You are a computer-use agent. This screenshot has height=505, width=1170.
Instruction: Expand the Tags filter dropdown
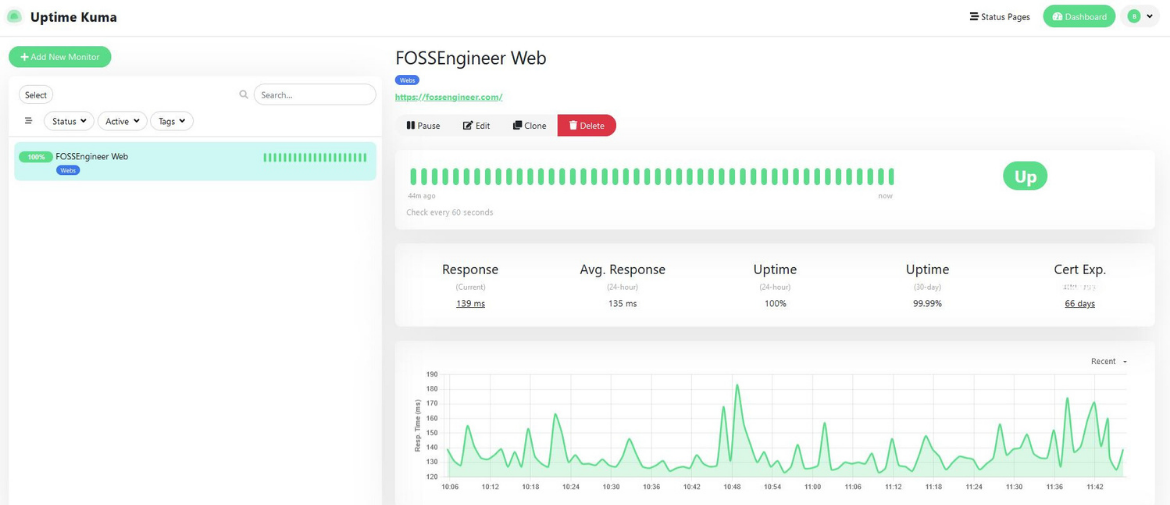click(x=172, y=121)
